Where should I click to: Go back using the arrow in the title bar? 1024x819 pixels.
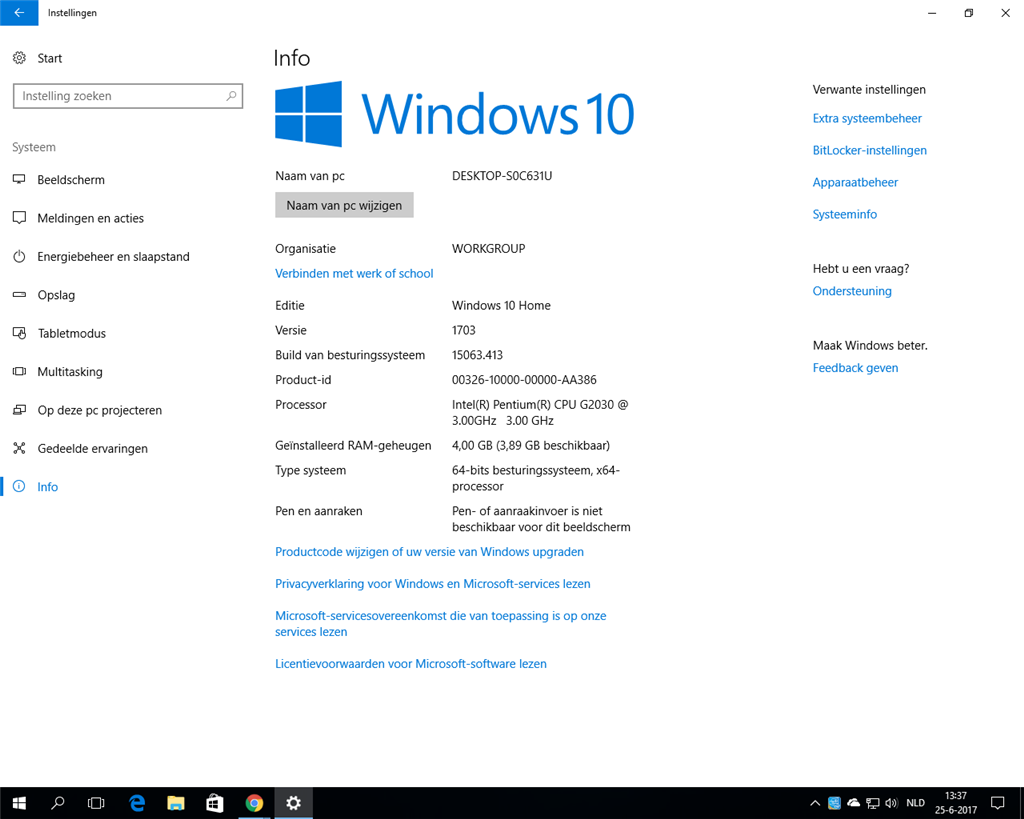[19, 12]
